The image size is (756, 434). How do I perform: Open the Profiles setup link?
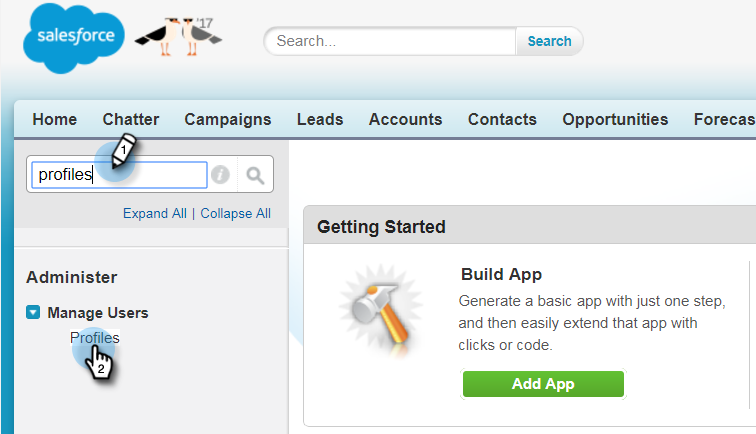tap(94, 338)
